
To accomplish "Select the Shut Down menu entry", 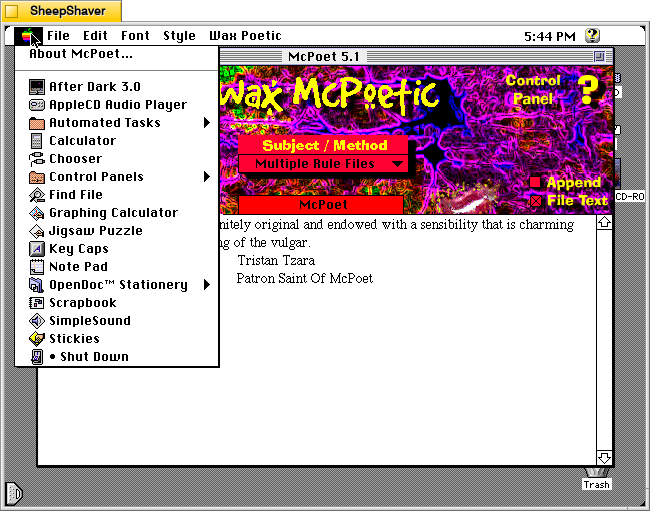I will pyautogui.click(x=117, y=357).
